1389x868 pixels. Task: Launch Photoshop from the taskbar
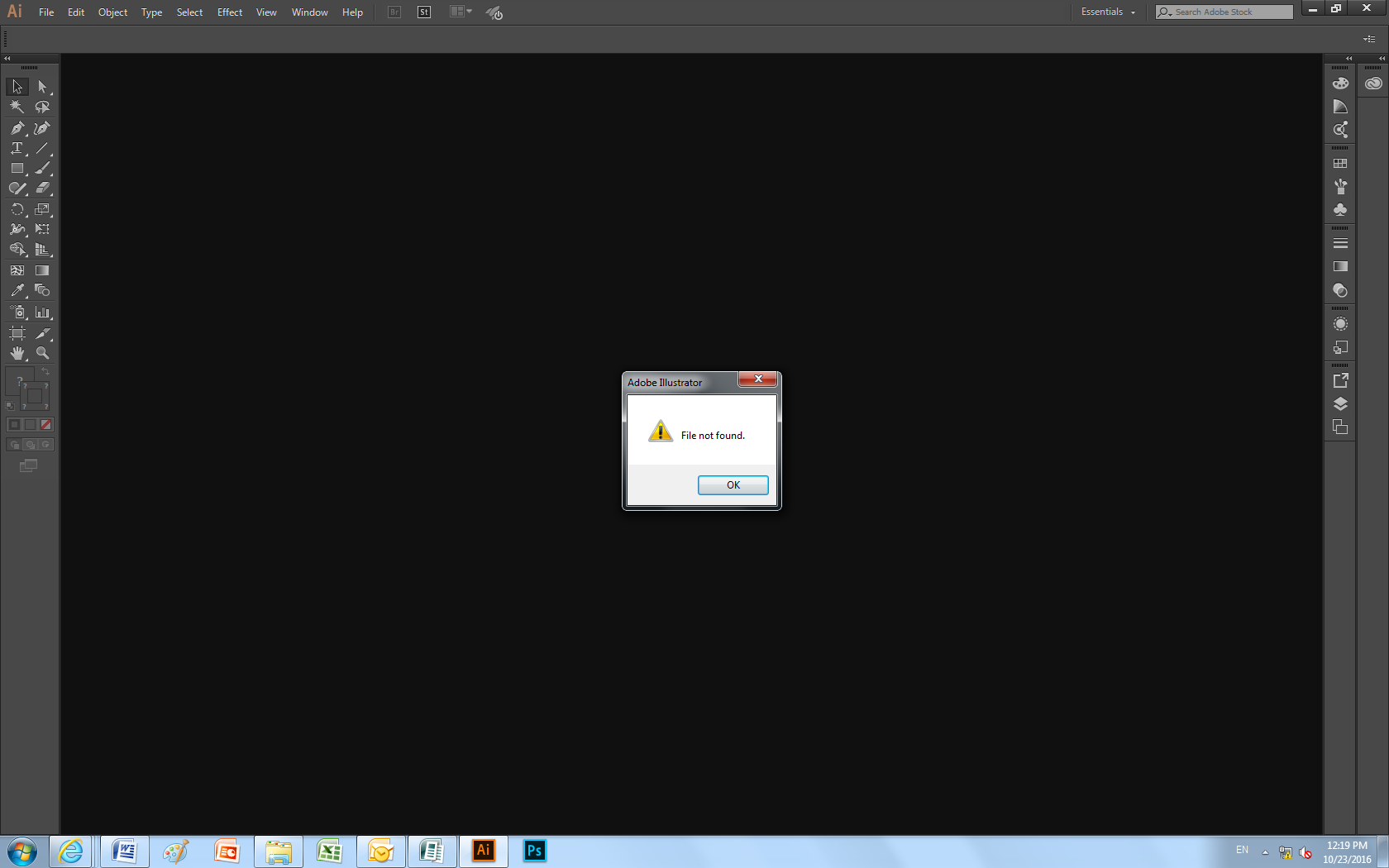pos(534,851)
